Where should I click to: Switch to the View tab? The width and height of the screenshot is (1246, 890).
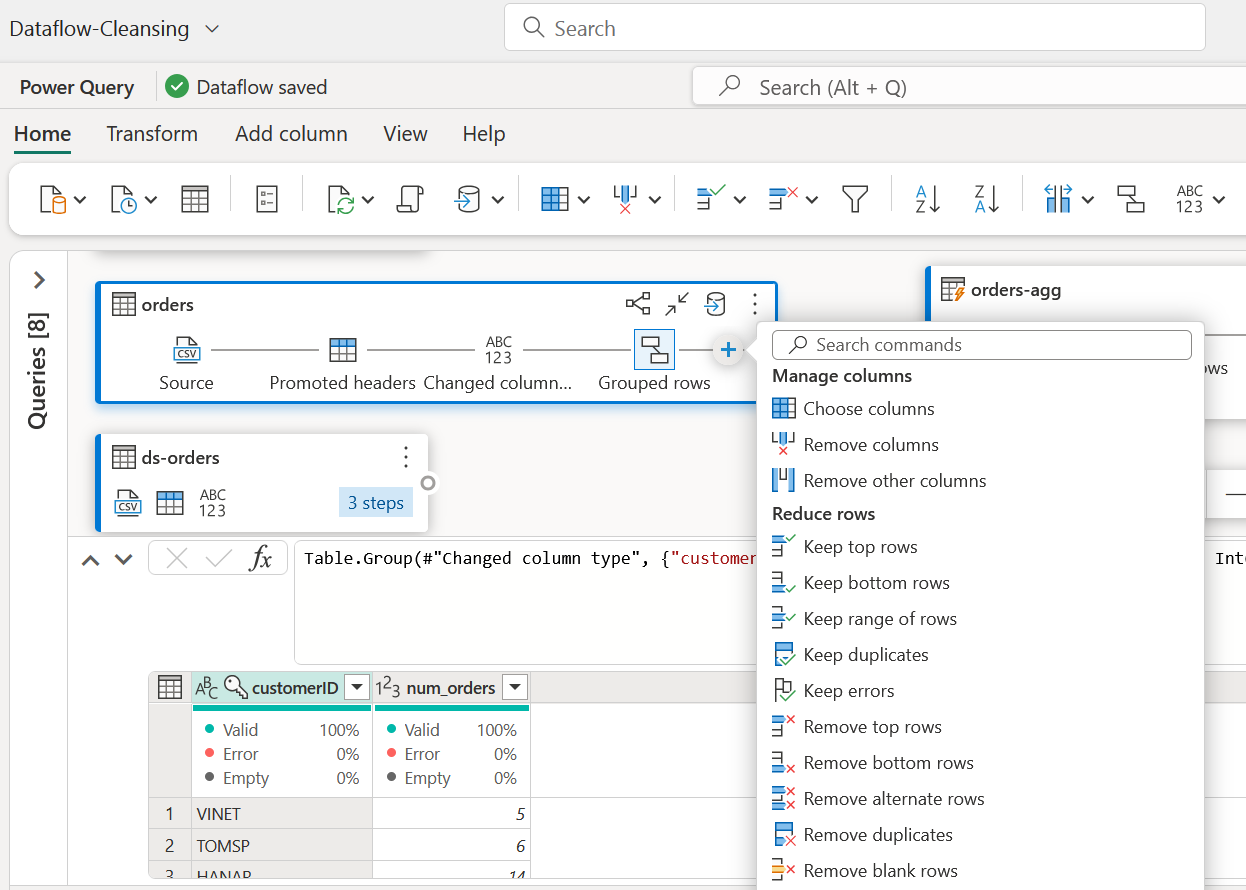click(405, 134)
